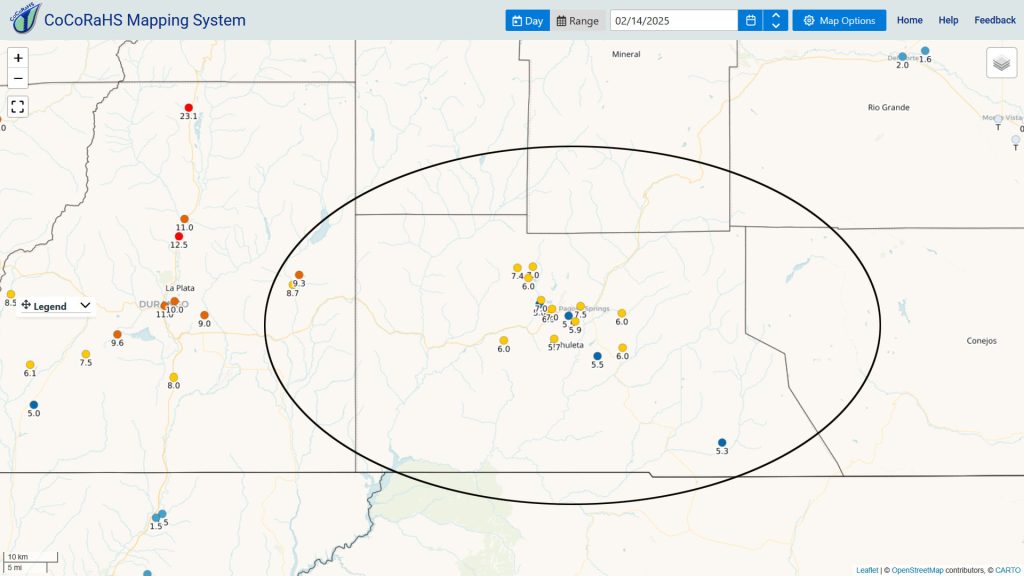Zoom out of the map

click(18, 78)
